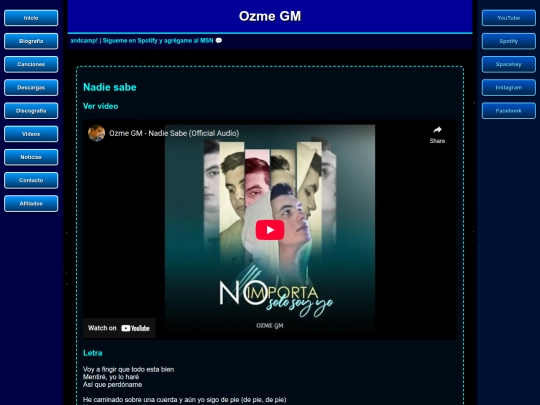Open the Noticias section
The image size is (540, 405).
[31, 157]
